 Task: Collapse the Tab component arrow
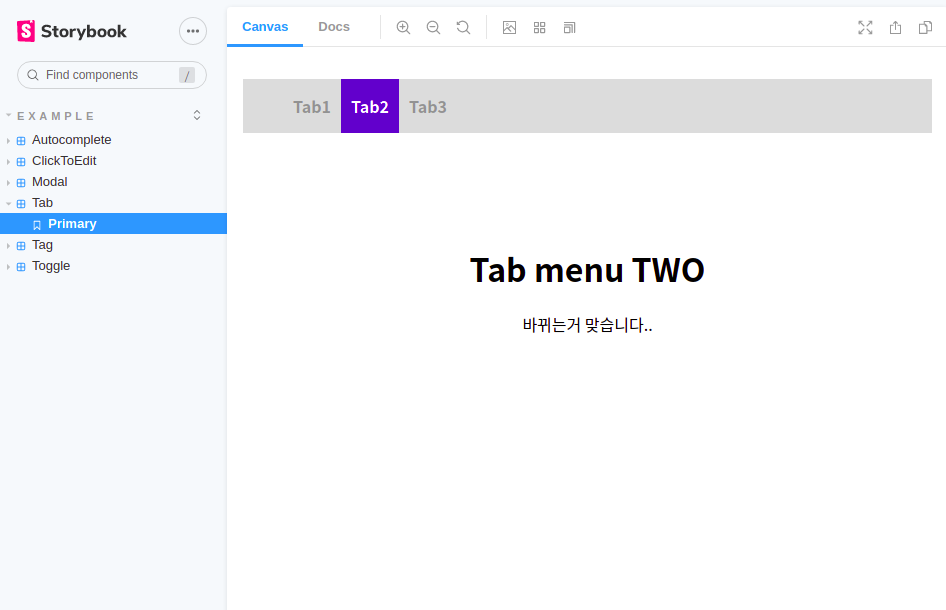pos(8,204)
